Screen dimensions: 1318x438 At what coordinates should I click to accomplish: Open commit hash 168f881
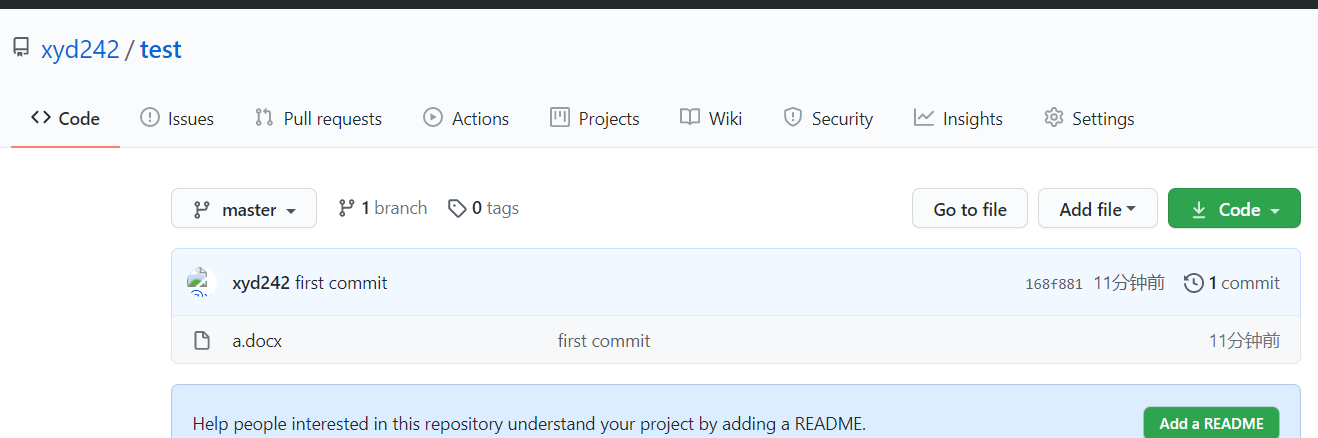tap(1054, 284)
